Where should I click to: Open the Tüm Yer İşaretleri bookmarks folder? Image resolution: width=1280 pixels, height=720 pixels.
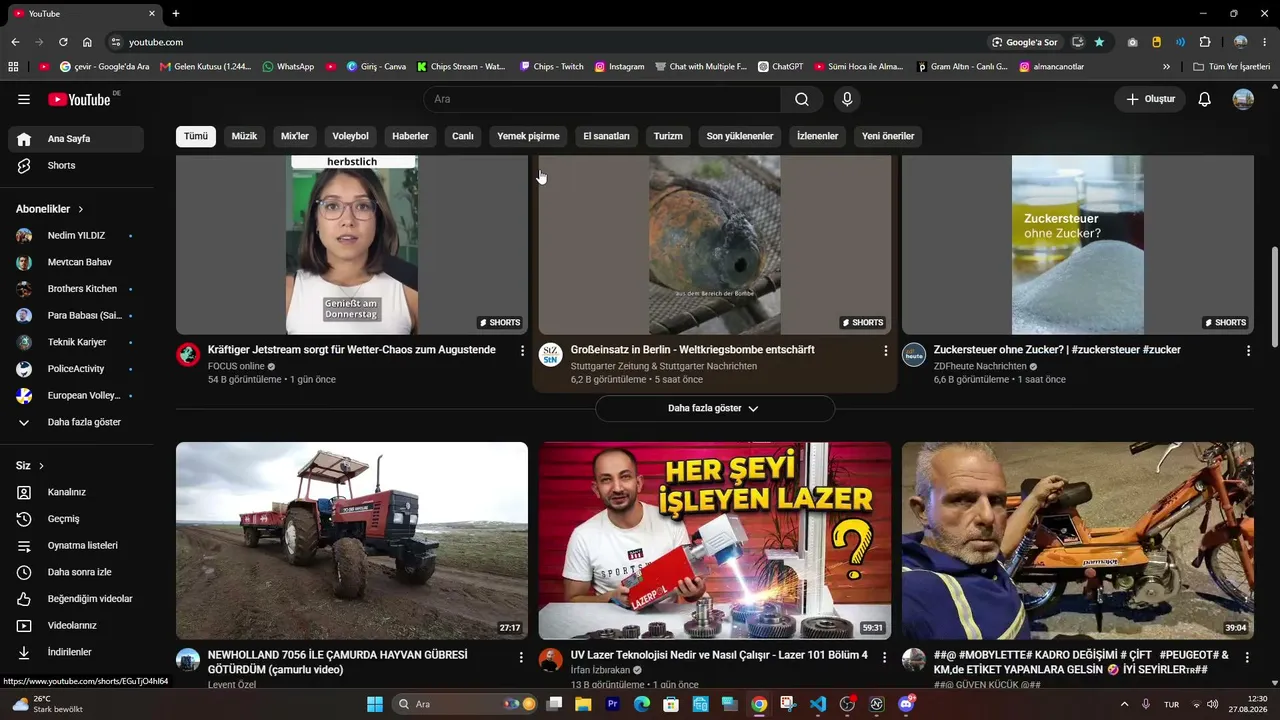click(x=1231, y=67)
